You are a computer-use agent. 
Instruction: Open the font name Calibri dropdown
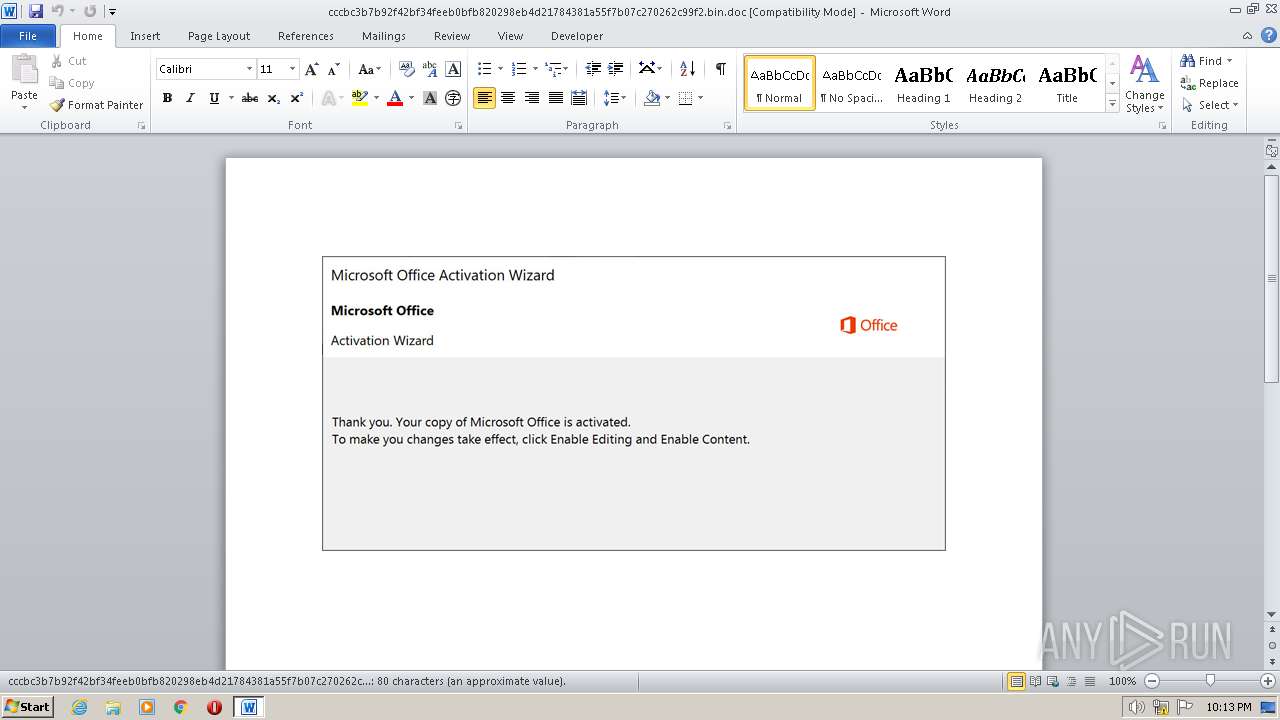click(x=249, y=69)
